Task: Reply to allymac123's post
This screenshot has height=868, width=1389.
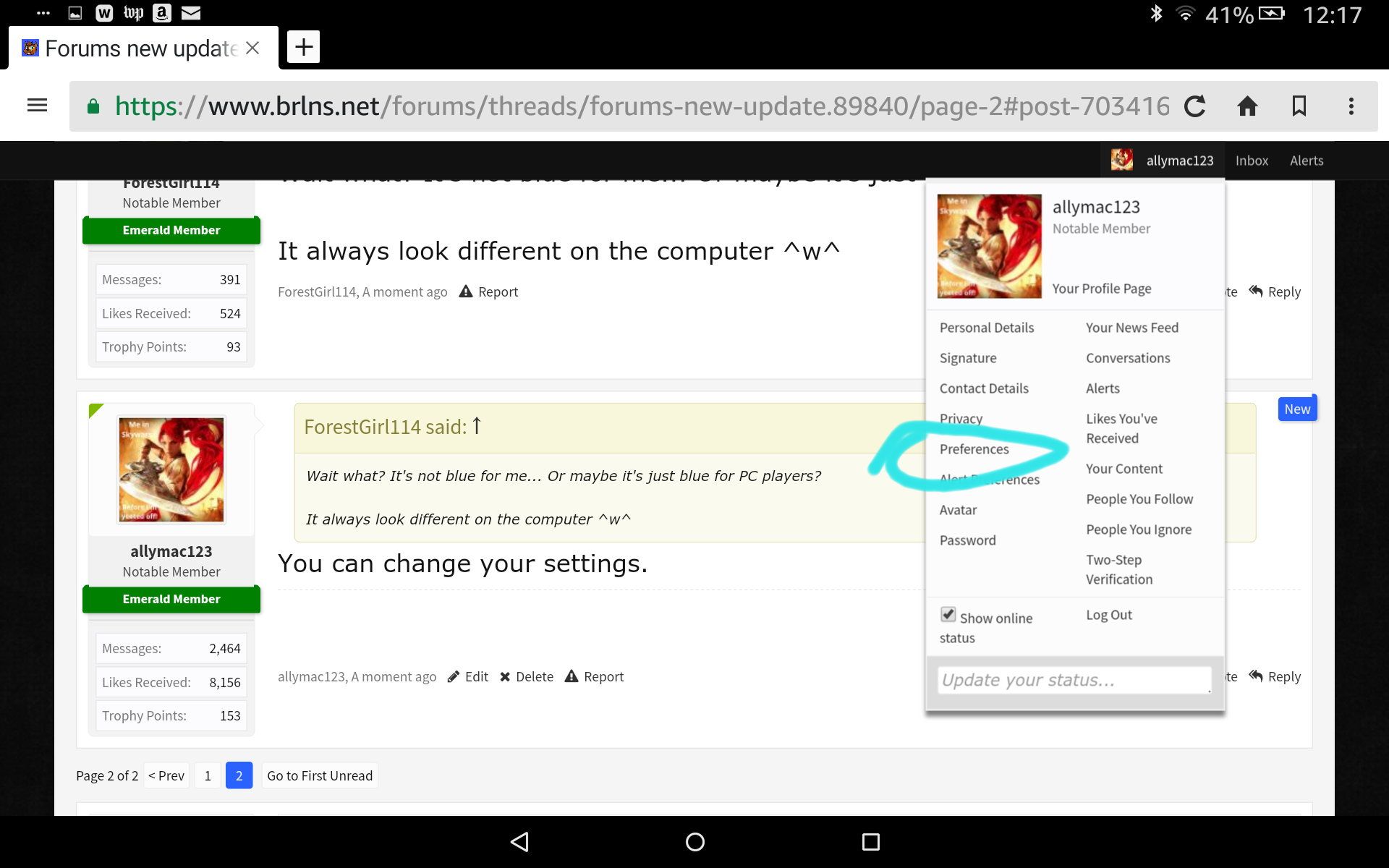Action: [x=1275, y=676]
